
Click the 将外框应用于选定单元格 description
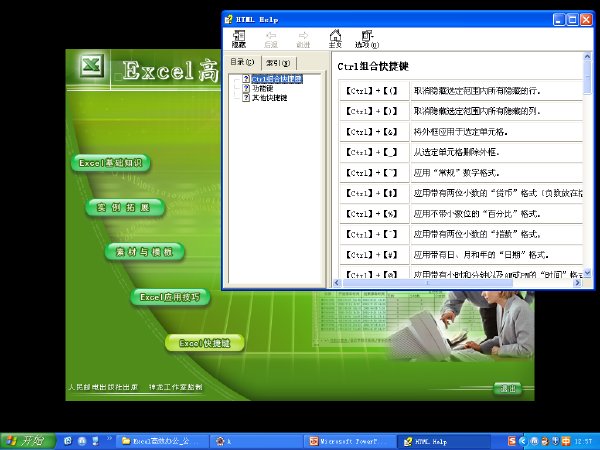(x=460, y=132)
